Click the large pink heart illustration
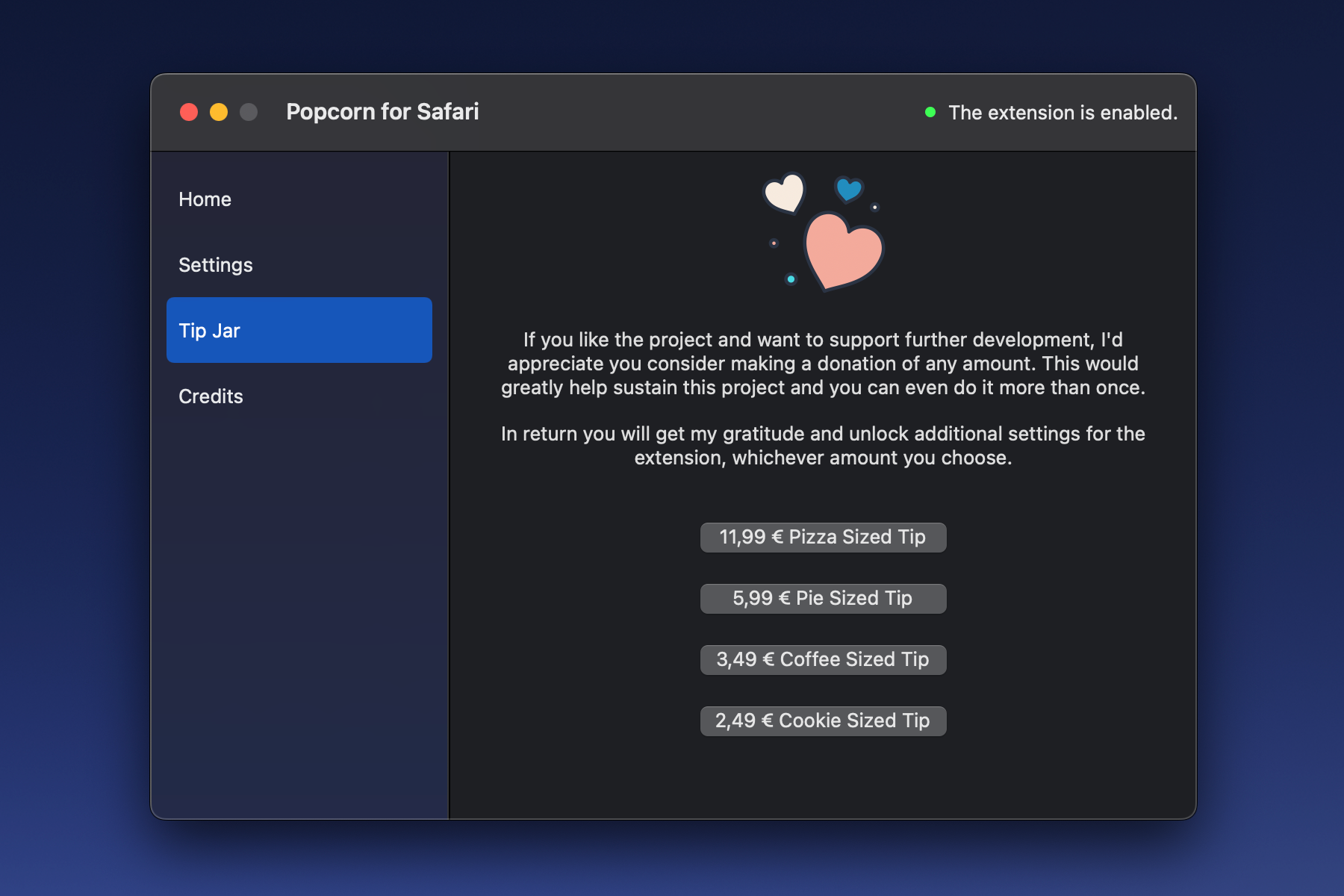 click(844, 252)
